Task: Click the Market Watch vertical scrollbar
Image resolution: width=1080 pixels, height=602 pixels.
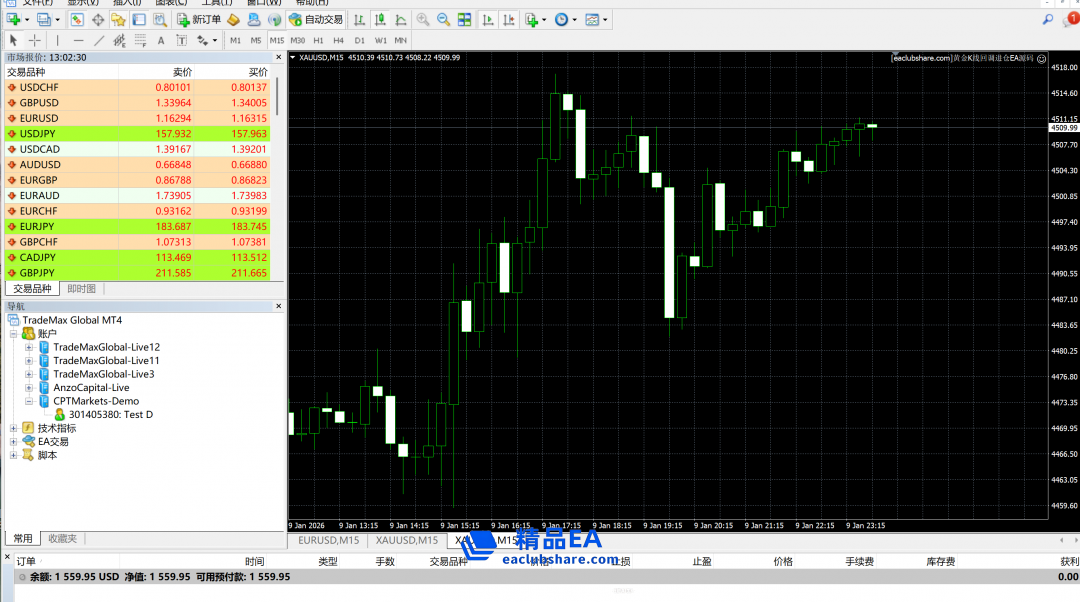Action: coord(277,100)
